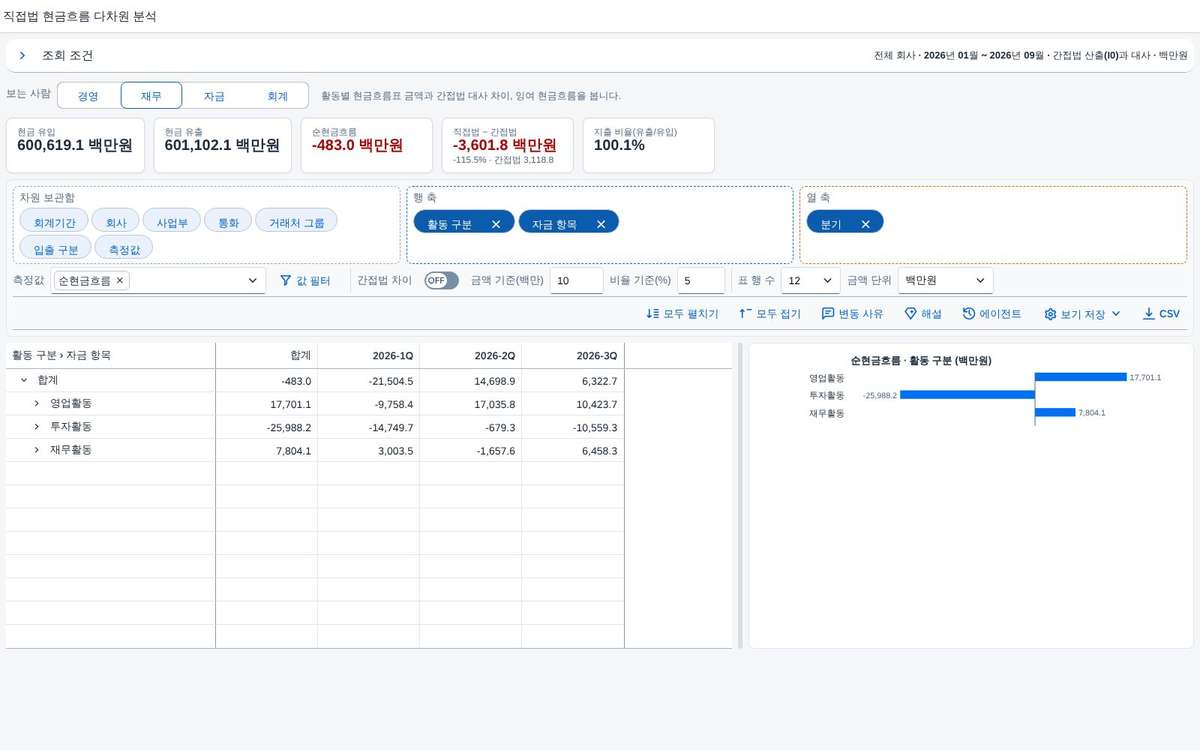Screen dimensions: 1200x750
Task: Click the 지출 비율 KPI card
Action: pos(649,145)
